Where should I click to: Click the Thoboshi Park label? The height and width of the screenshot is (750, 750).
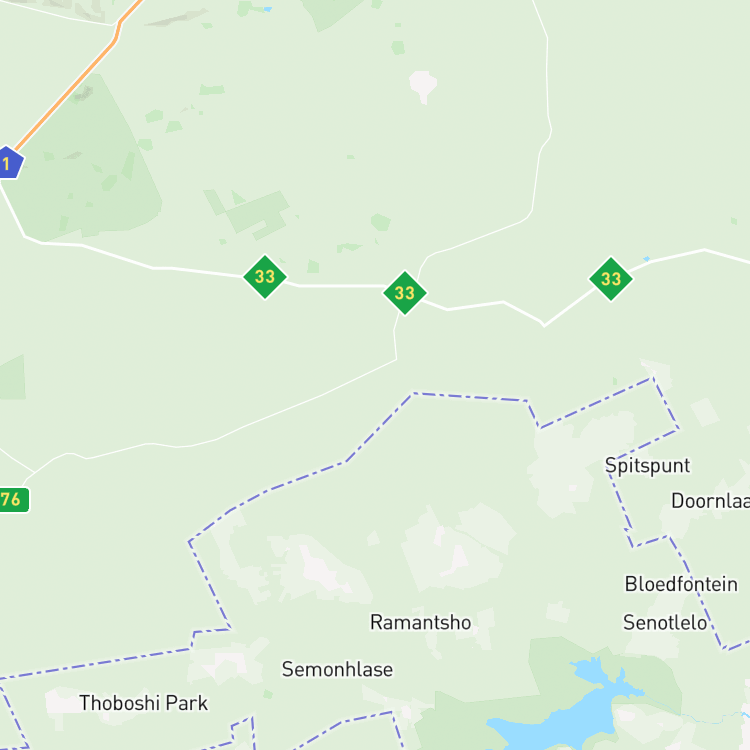click(x=143, y=703)
